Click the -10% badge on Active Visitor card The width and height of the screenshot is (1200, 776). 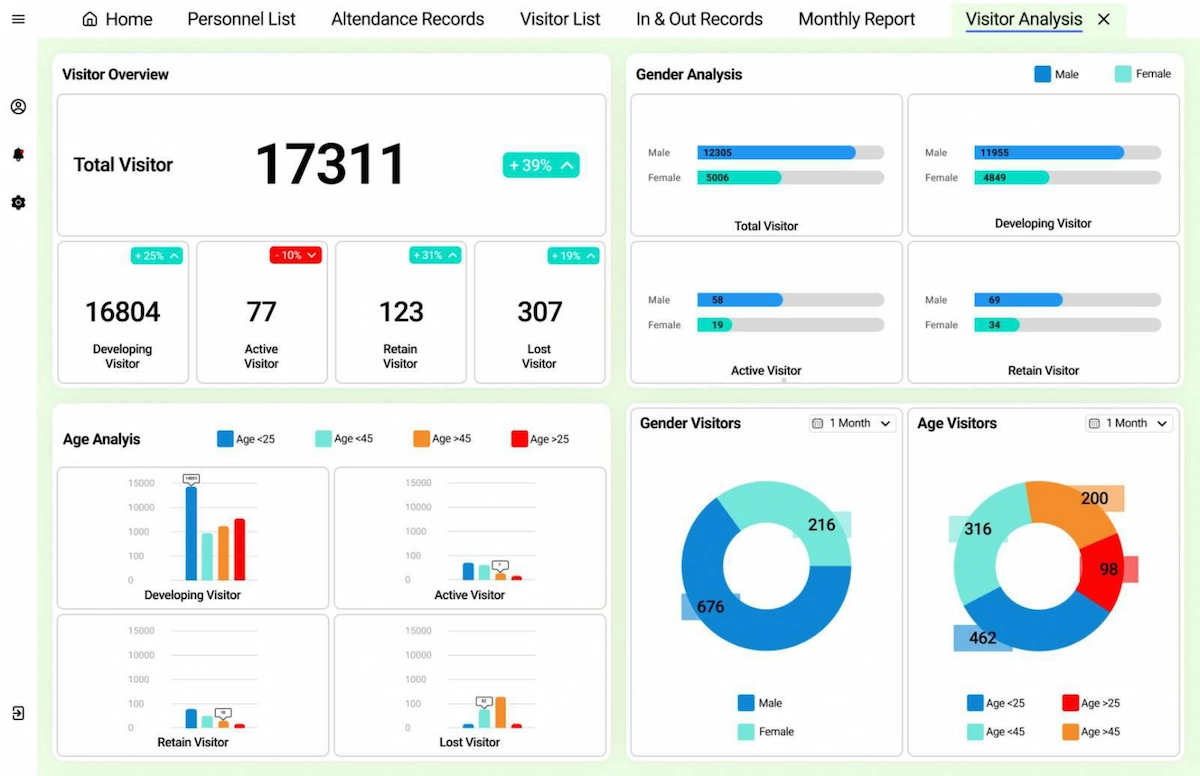coord(294,255)
